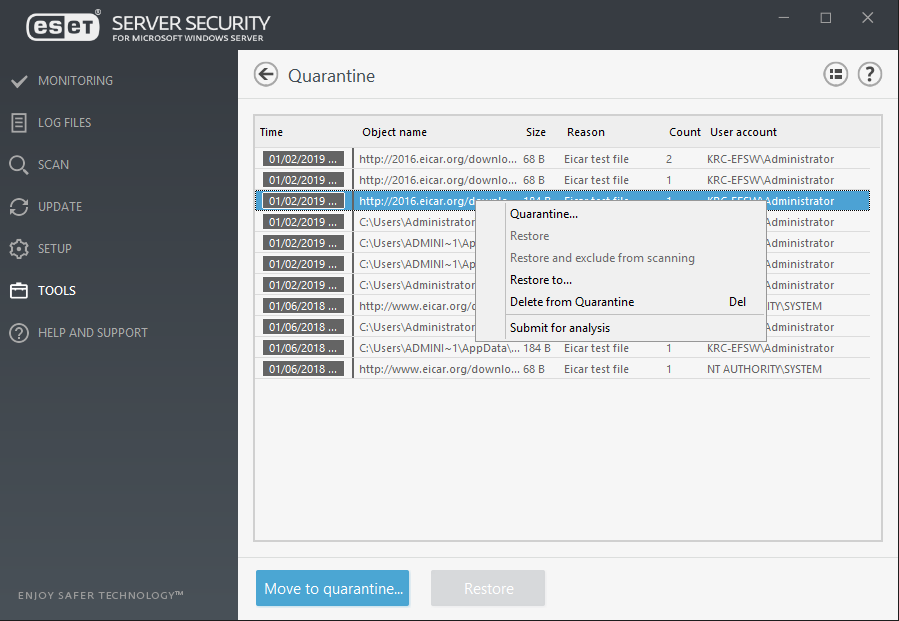Go to the Scan section
This screenshot has height=621, width=899.
[53, 165]
